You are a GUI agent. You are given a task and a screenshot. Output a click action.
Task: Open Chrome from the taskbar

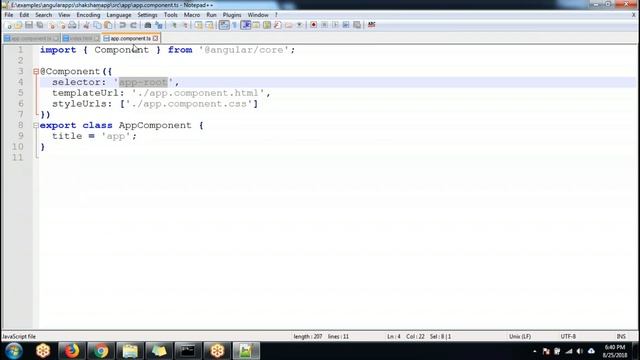[101, 351]
